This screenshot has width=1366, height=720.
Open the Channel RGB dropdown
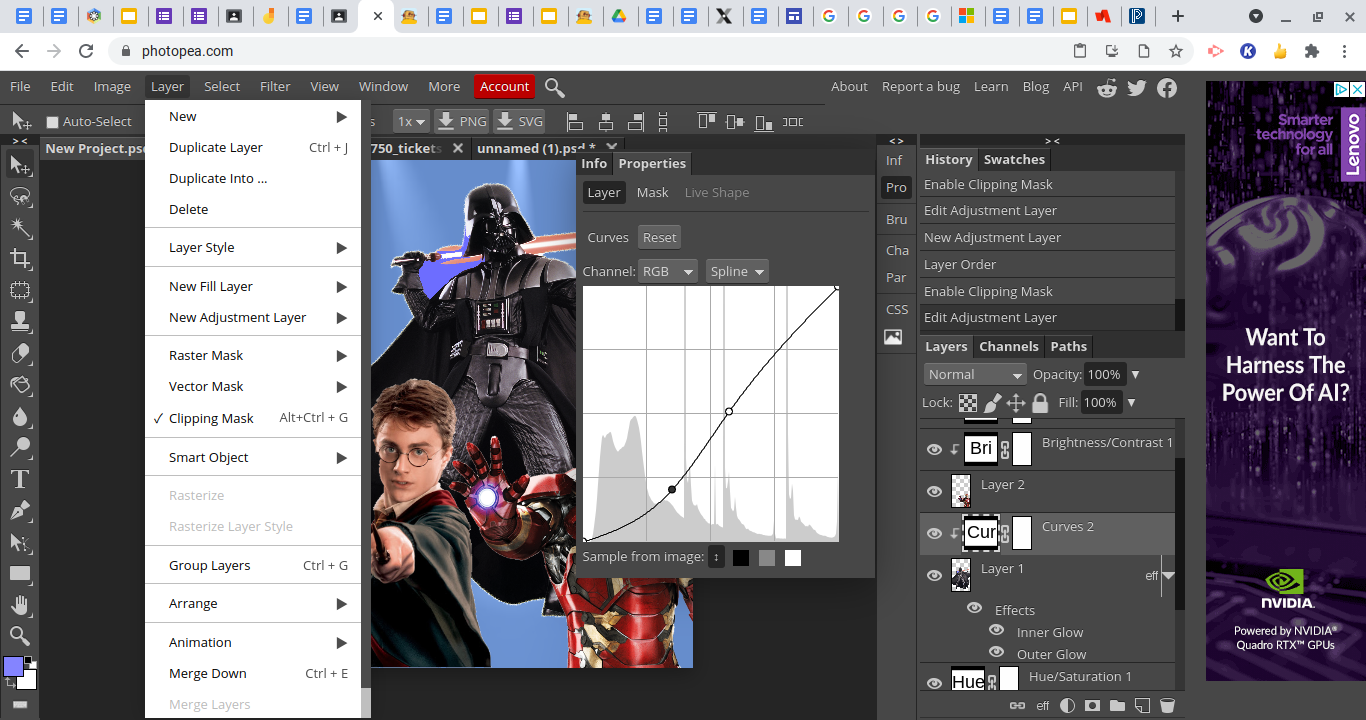pyautogui.click(x=668, y=271)
